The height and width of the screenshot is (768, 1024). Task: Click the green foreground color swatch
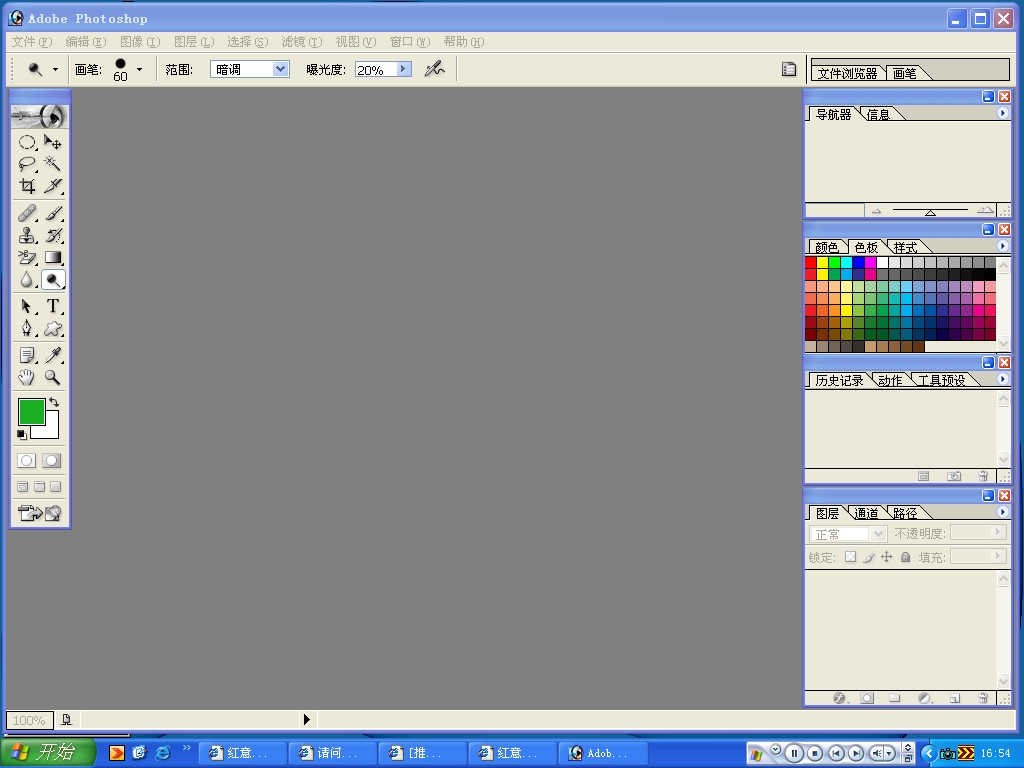[31, 411]
